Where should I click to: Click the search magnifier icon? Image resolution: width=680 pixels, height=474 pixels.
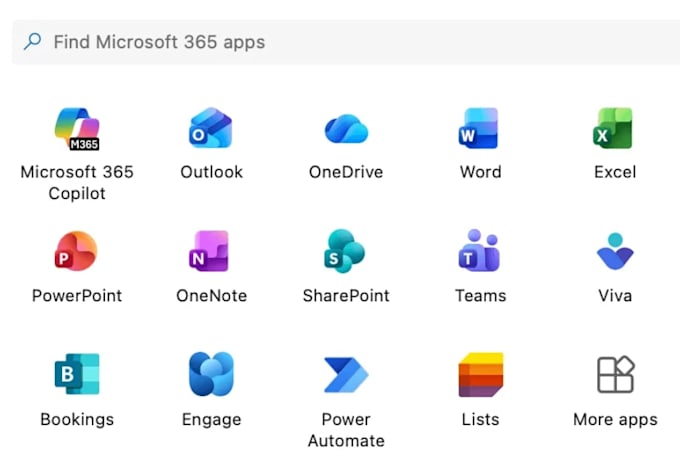point(33,42)
